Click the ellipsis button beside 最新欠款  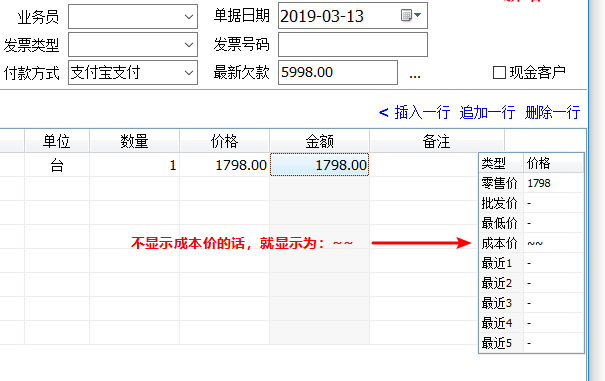coord(415,75)
